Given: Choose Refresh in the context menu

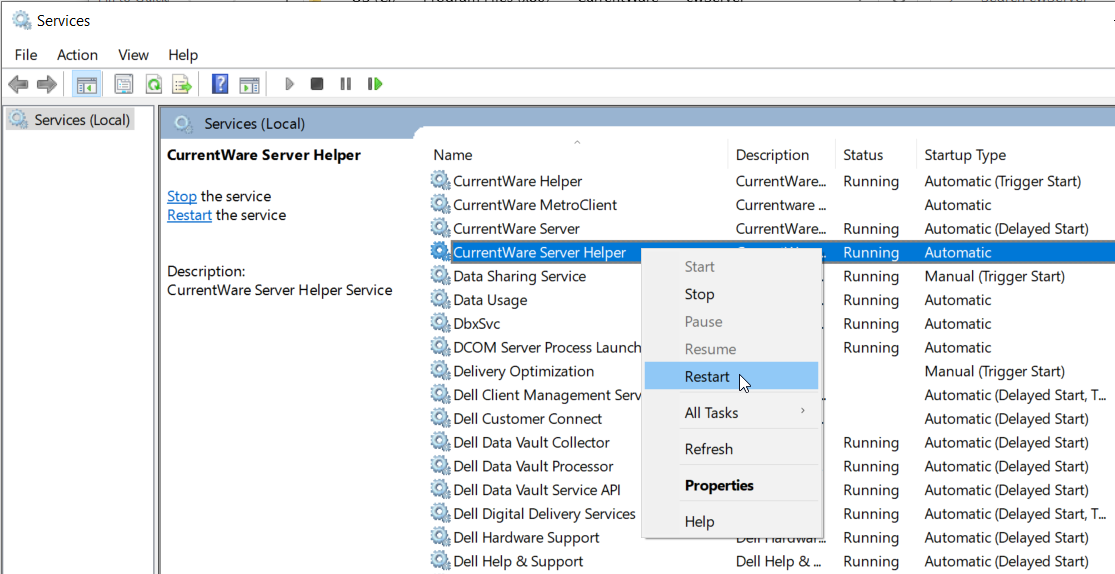Looking at the screenshot, I should coord(732,449).
